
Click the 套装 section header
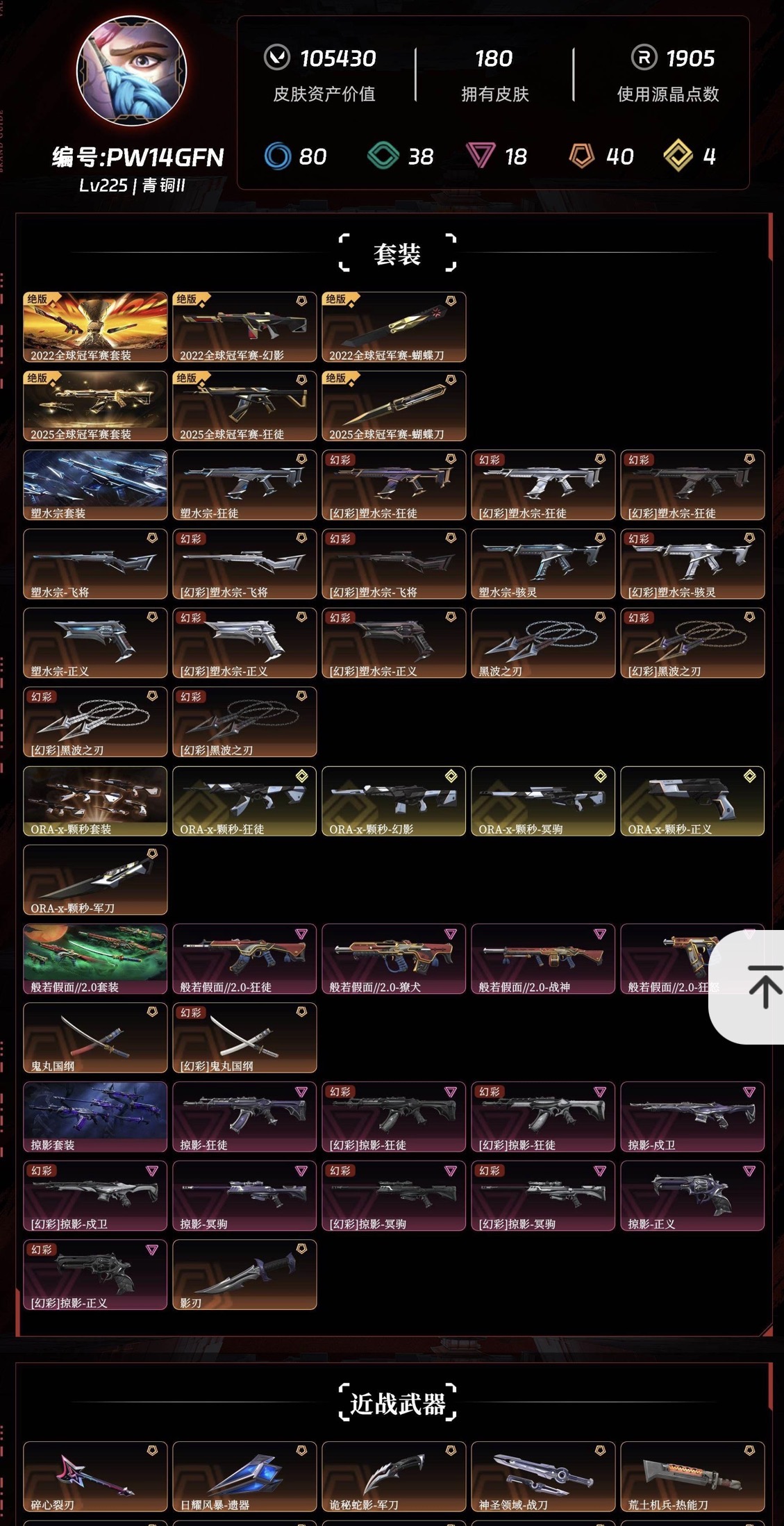tap(397, 253)
